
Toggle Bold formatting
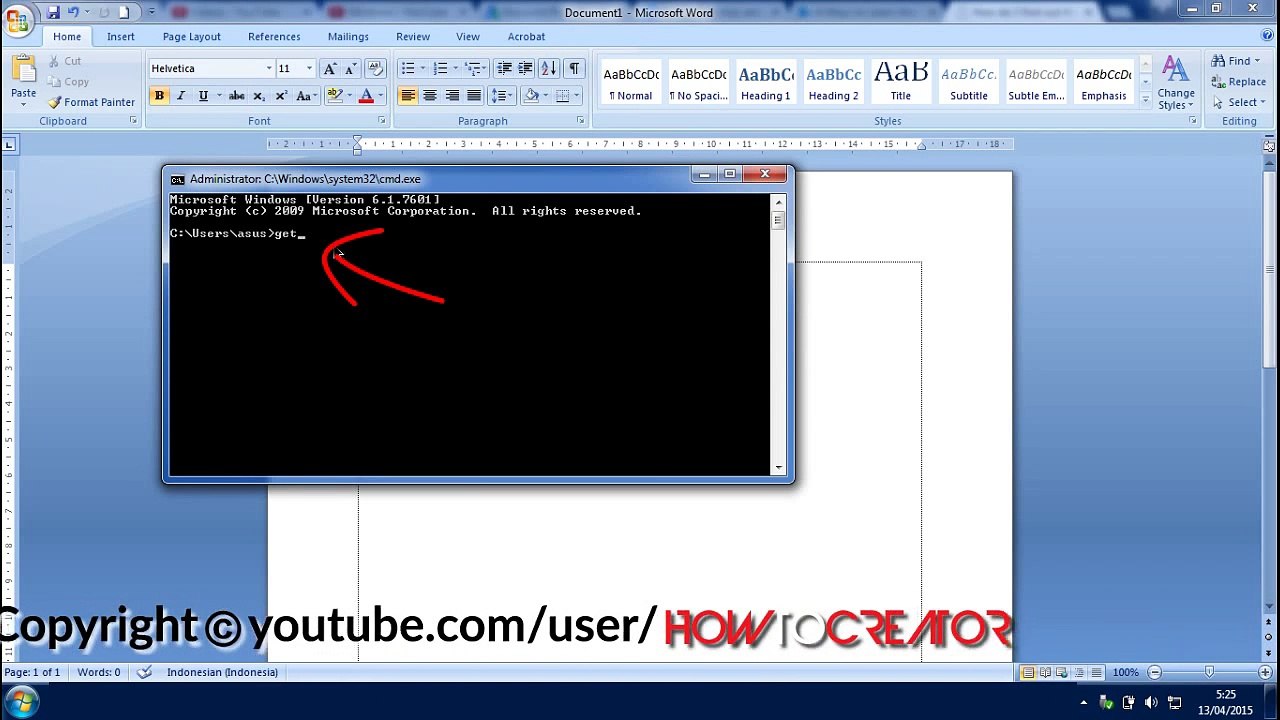coord(159,96)
